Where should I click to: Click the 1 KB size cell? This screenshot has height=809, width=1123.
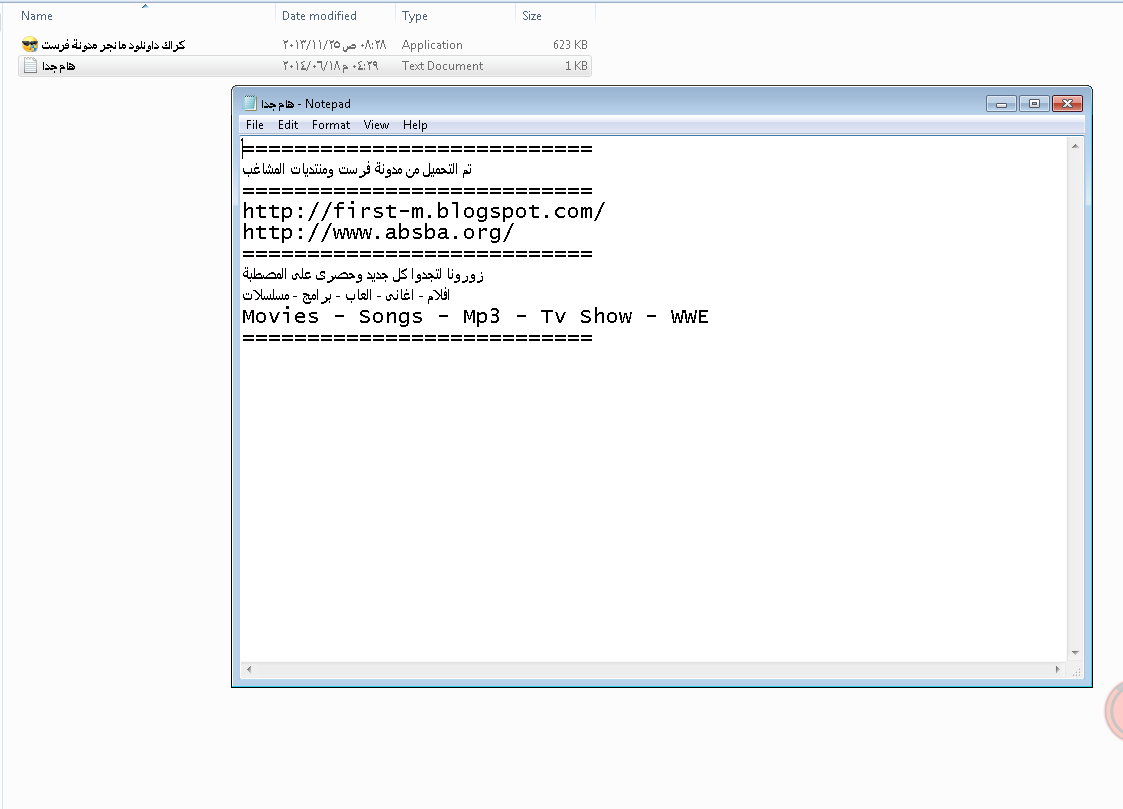click(576, 66)
